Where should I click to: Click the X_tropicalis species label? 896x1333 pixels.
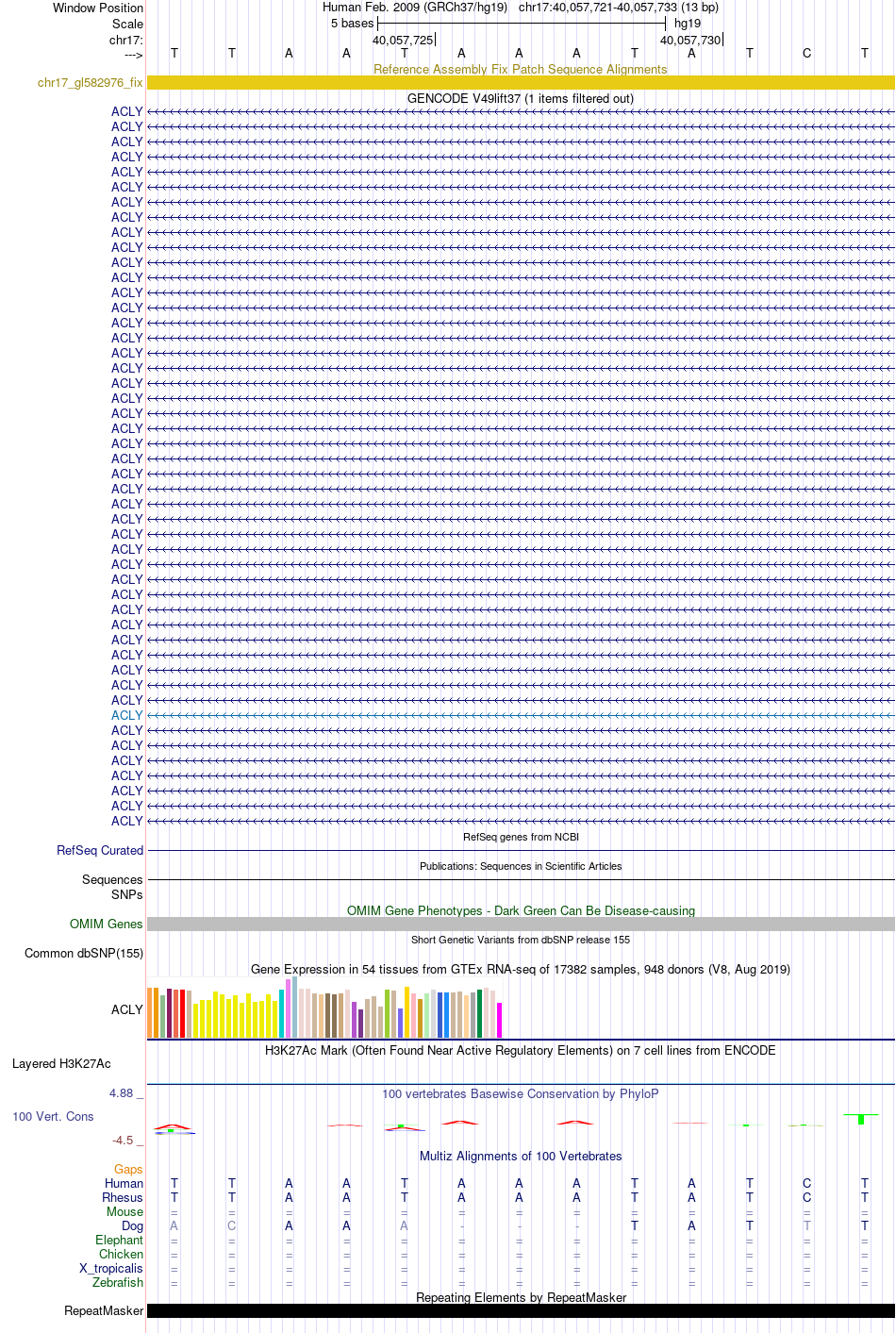[111, 1268]
